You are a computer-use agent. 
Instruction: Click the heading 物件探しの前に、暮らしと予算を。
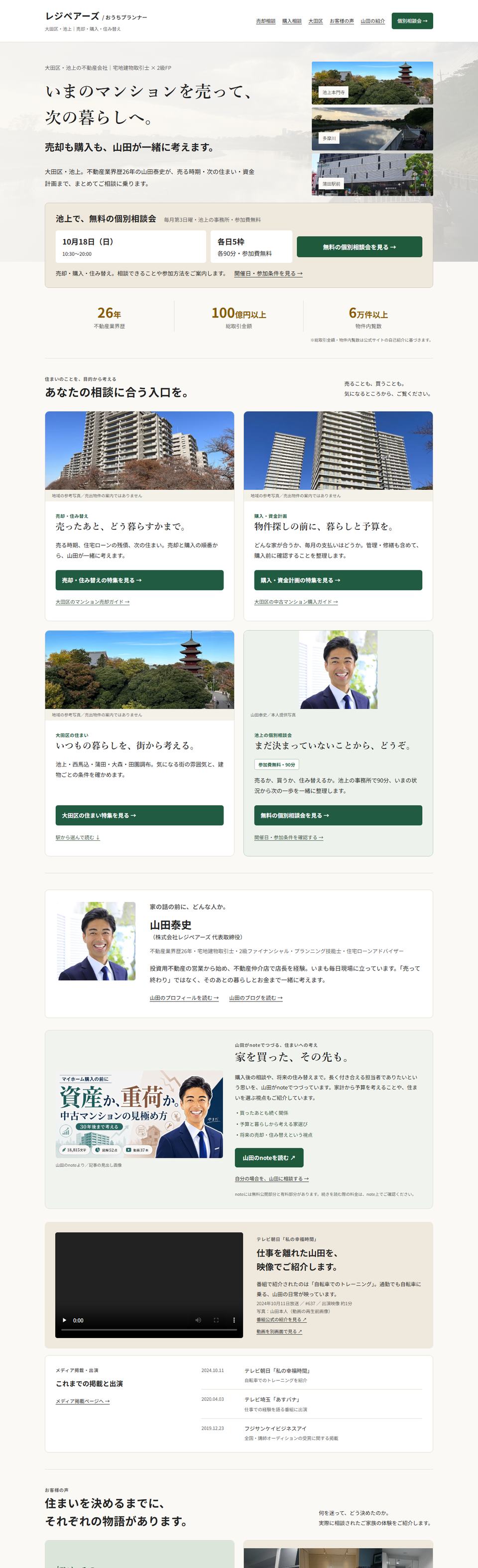point(324,527)
